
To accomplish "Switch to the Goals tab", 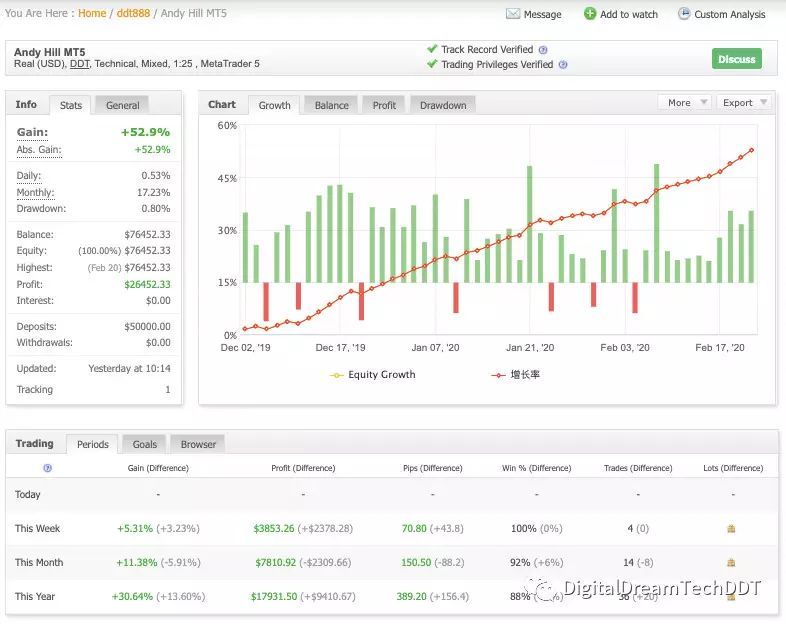I will 144,444.
